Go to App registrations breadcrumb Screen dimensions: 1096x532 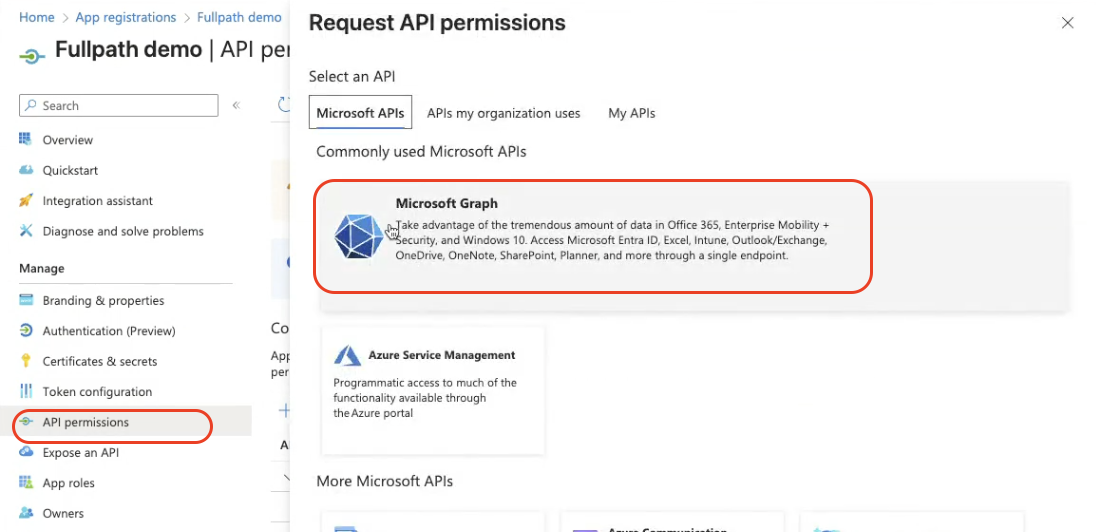125,17
